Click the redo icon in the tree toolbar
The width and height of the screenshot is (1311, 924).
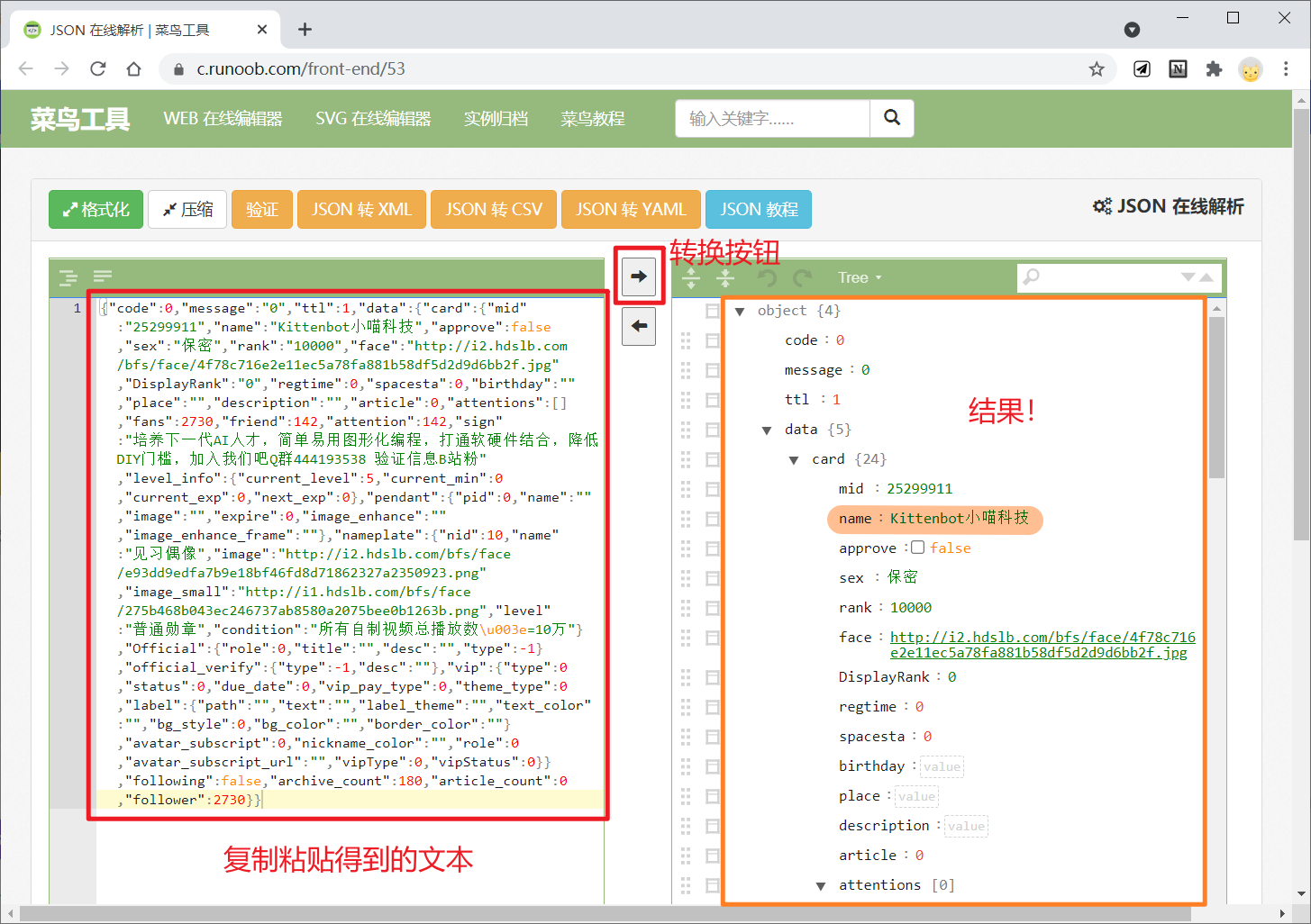point(802,277)
